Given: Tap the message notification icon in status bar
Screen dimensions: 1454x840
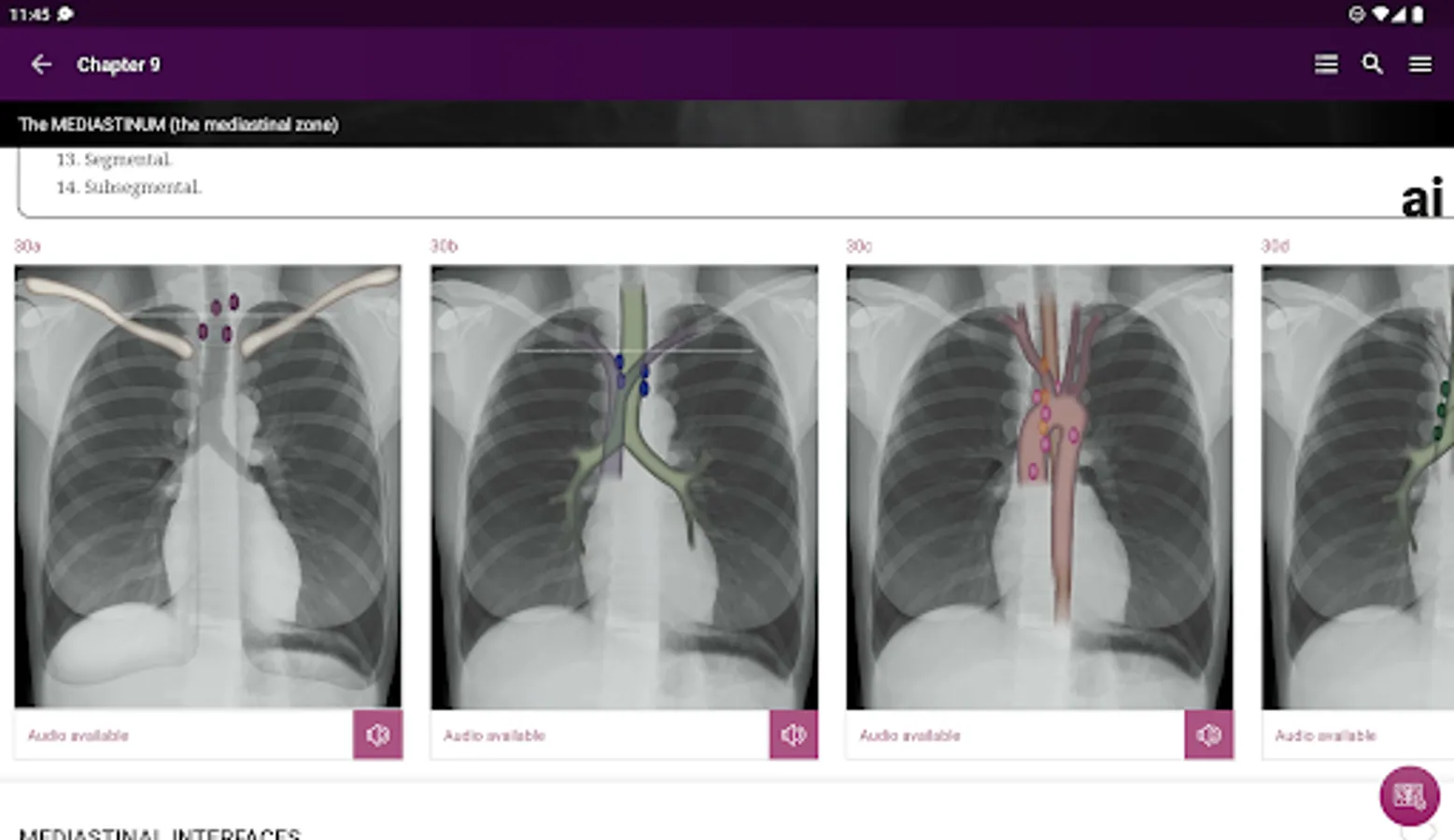Looking at the screenshot, I should tap(65, 14).
